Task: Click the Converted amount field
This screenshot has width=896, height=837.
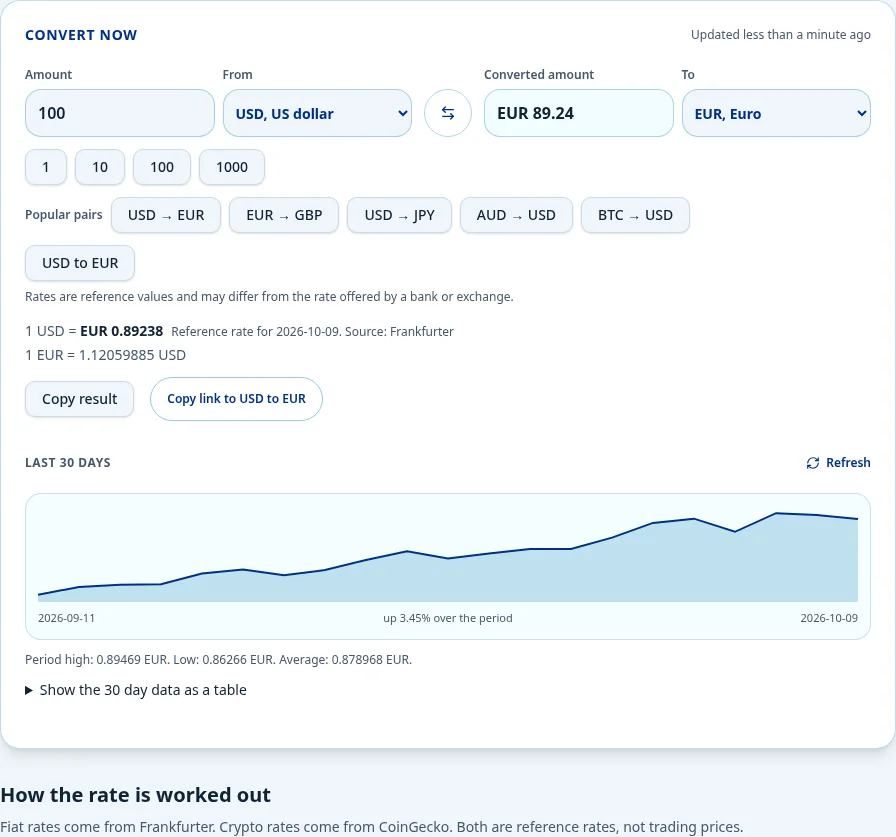Action: coord(578,113)
